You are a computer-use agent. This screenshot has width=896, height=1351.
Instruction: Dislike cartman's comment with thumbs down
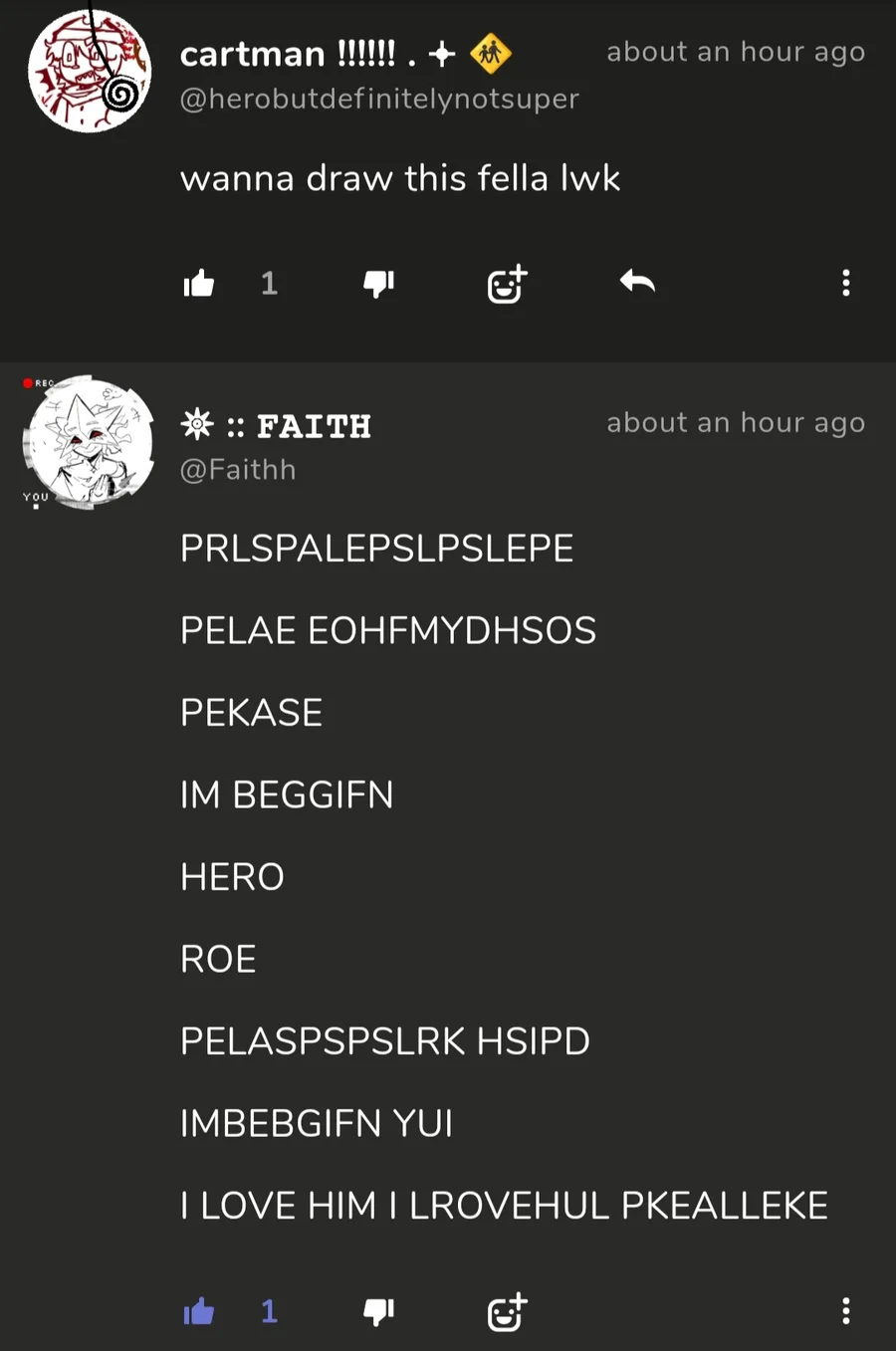pos(378,284)
